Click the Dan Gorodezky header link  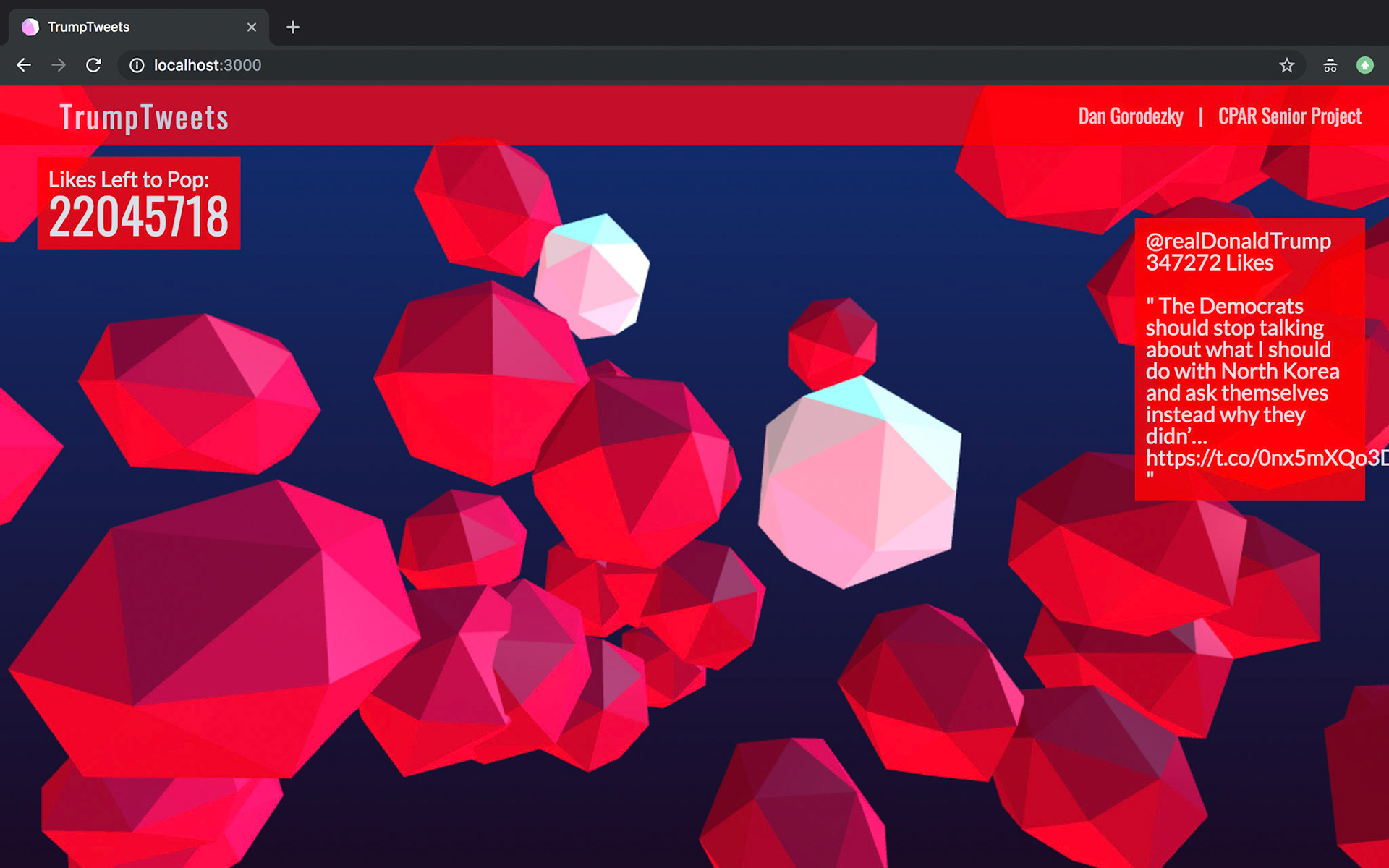(x=1131, y=116)
